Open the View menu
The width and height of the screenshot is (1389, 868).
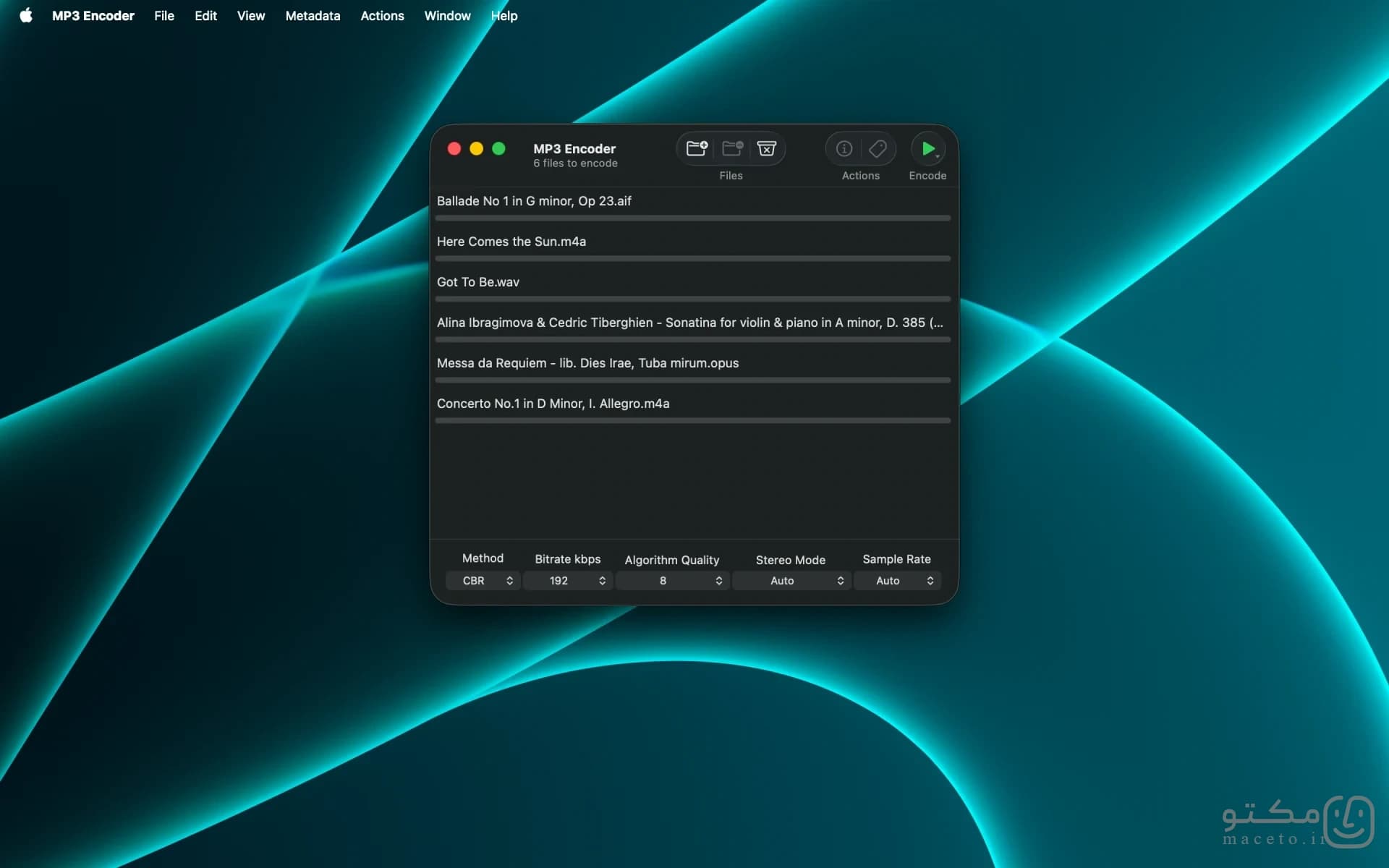[251, 15]
